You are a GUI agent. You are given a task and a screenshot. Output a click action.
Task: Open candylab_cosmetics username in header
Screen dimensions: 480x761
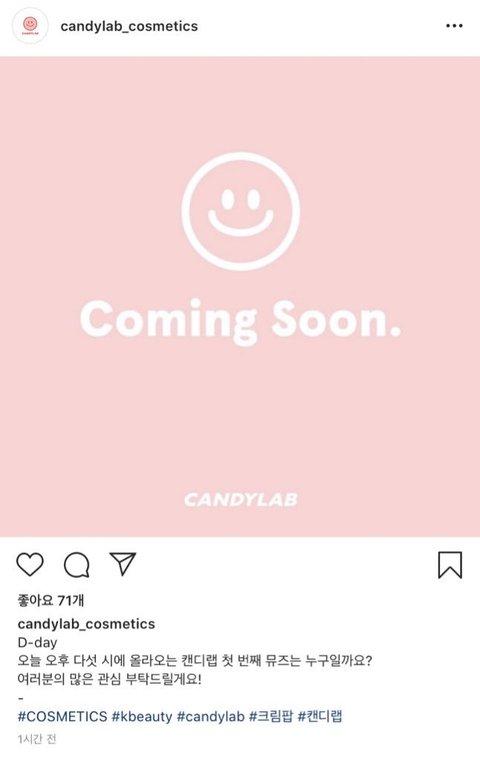pos(129,26)
